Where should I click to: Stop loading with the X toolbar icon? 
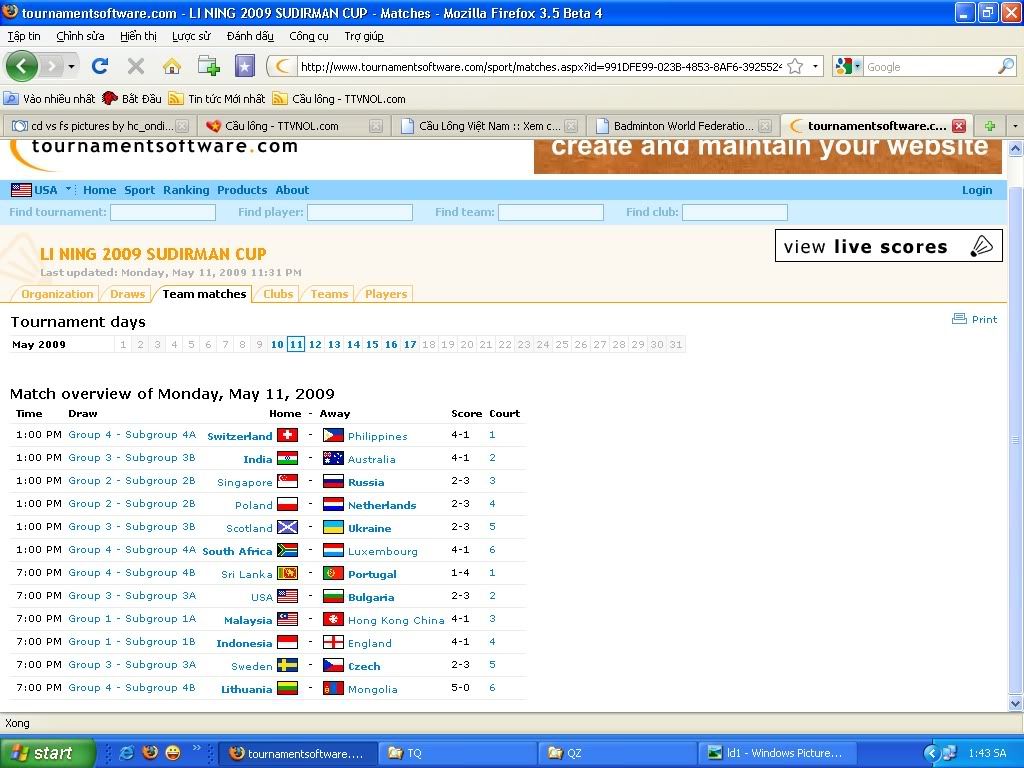coord(136,66)
